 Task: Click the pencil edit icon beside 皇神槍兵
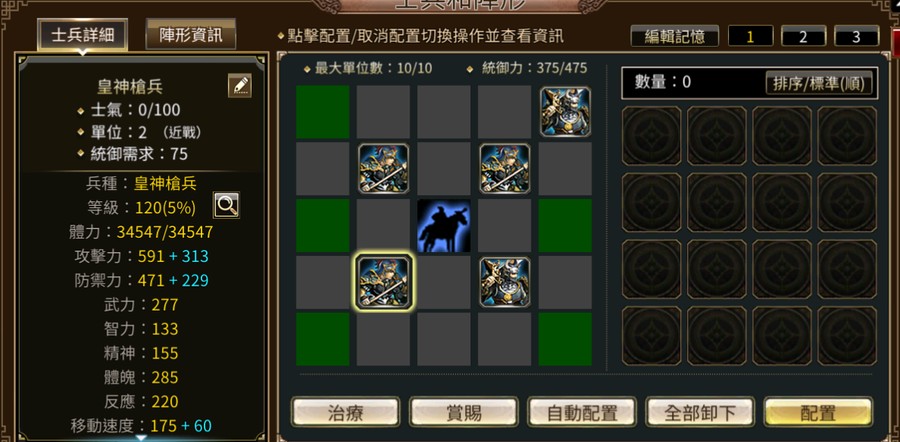coord(239,86)
